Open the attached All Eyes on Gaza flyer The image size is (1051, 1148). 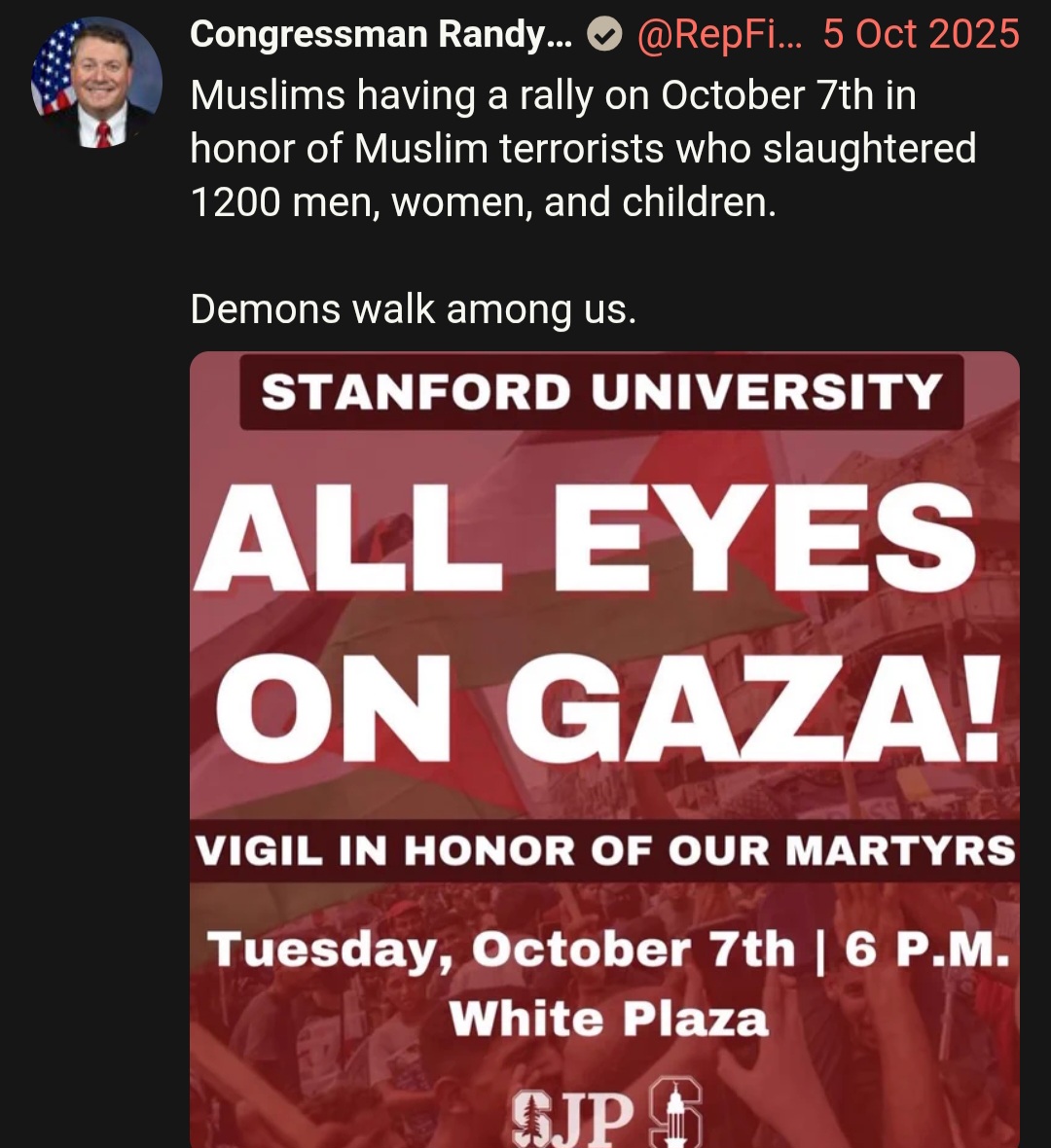pos(604,750)
